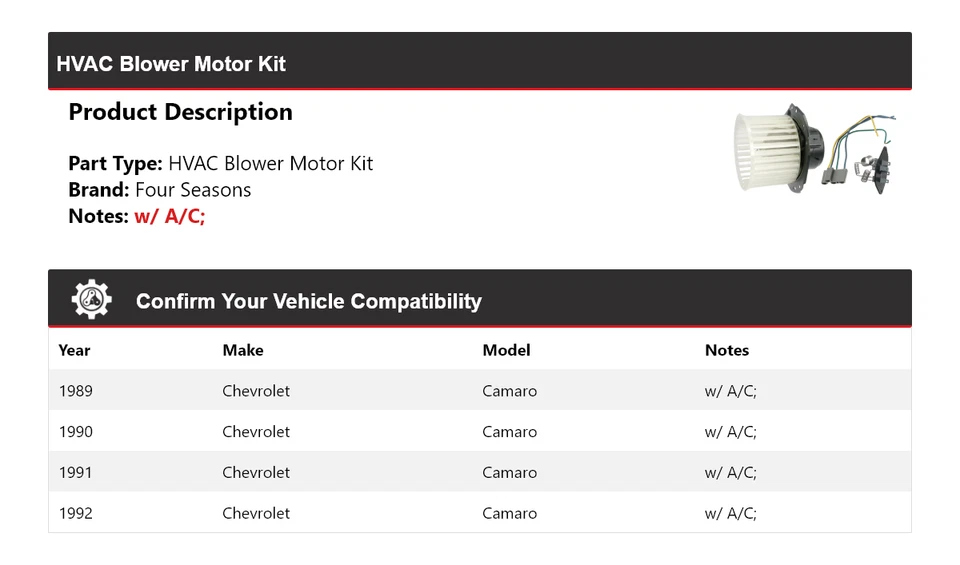Click the Product Description heading
This screenshot has height=565, width=960.
coord(180,112)
